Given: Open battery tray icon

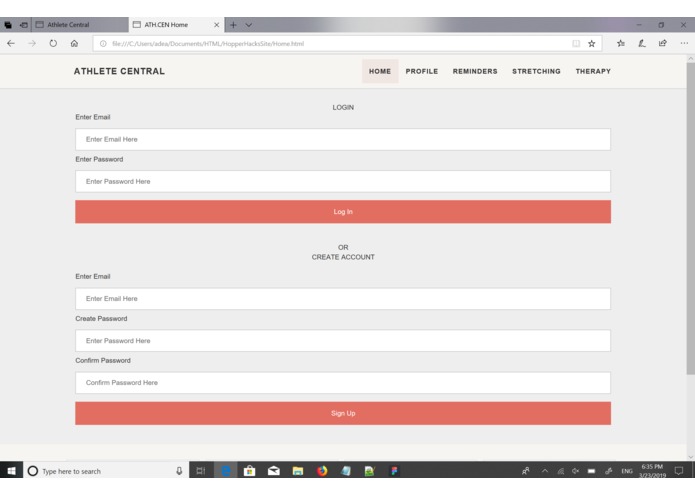Looking at the screenshot, I should tap(591, 471).
